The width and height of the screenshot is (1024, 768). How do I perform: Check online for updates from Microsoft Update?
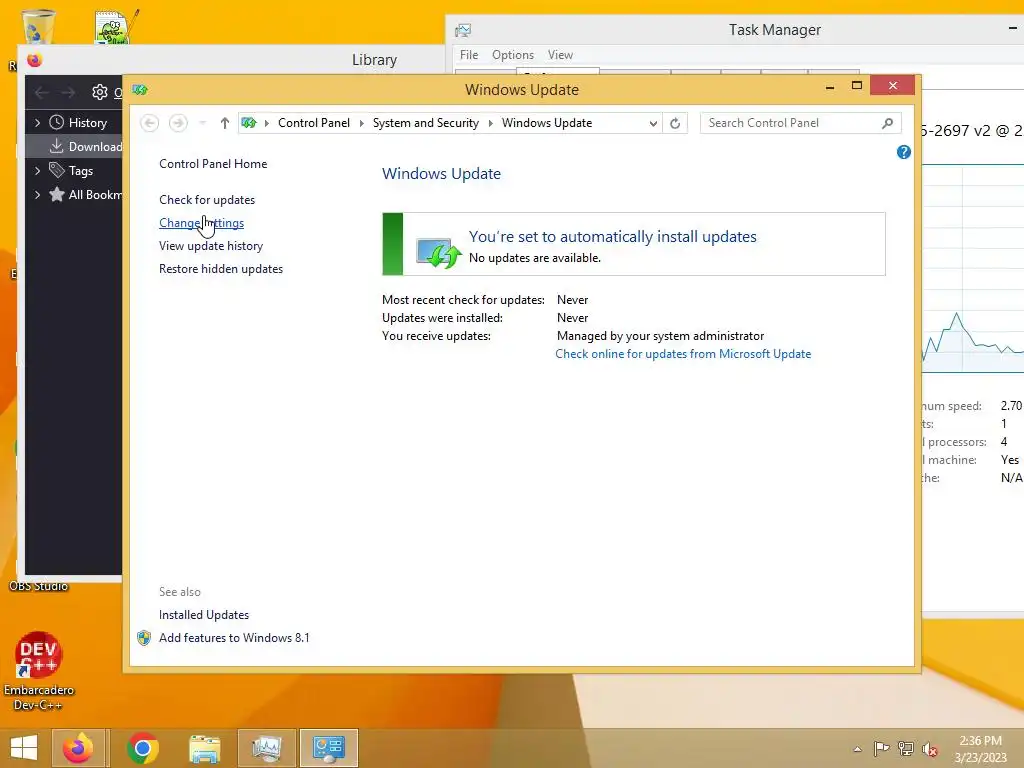coord(683,354)
